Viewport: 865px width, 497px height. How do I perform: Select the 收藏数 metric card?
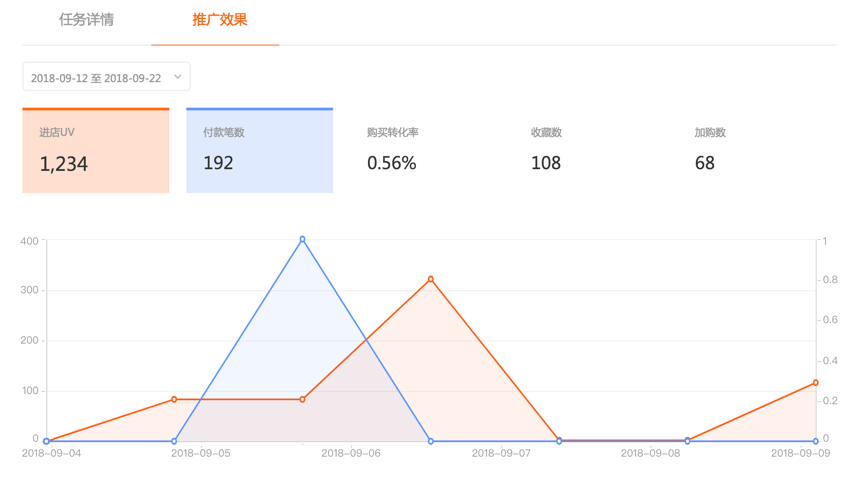[588, 151]
